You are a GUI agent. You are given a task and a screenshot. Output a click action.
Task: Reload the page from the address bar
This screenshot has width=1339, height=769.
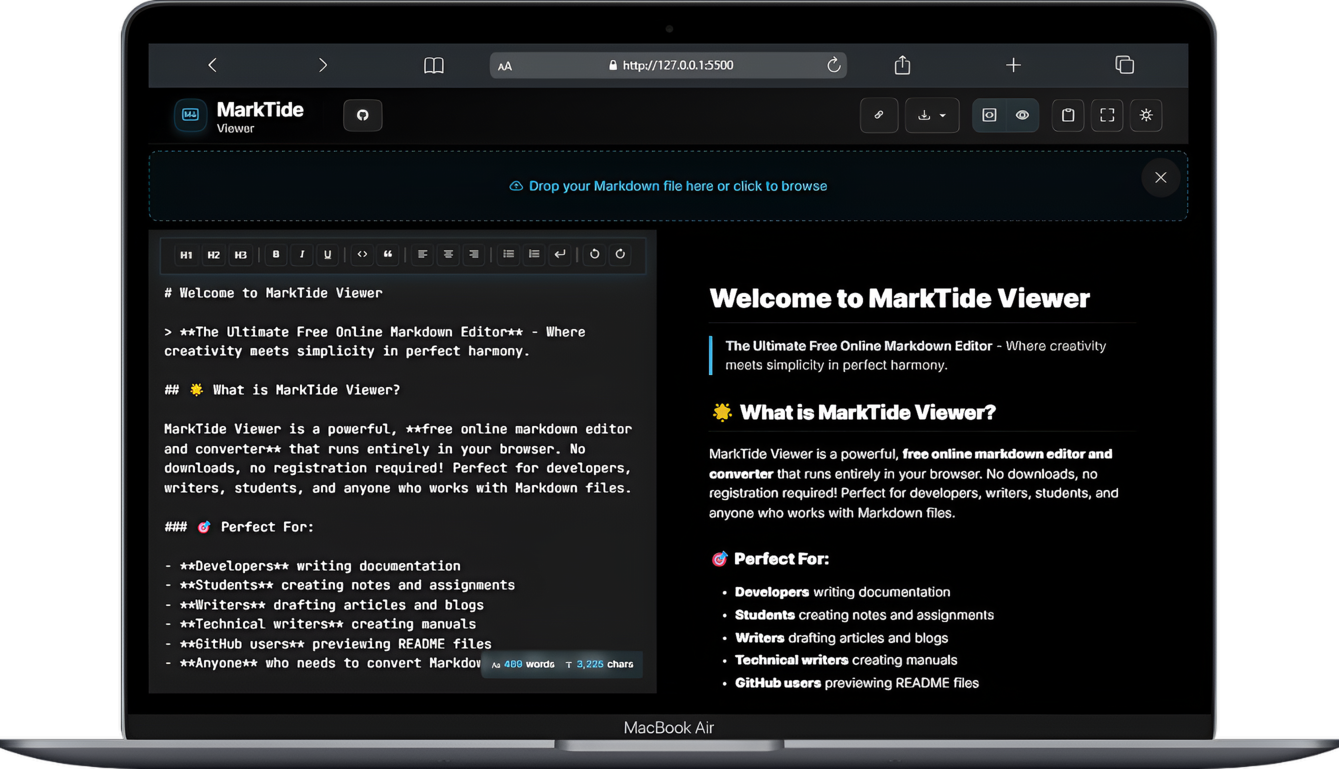833,65
